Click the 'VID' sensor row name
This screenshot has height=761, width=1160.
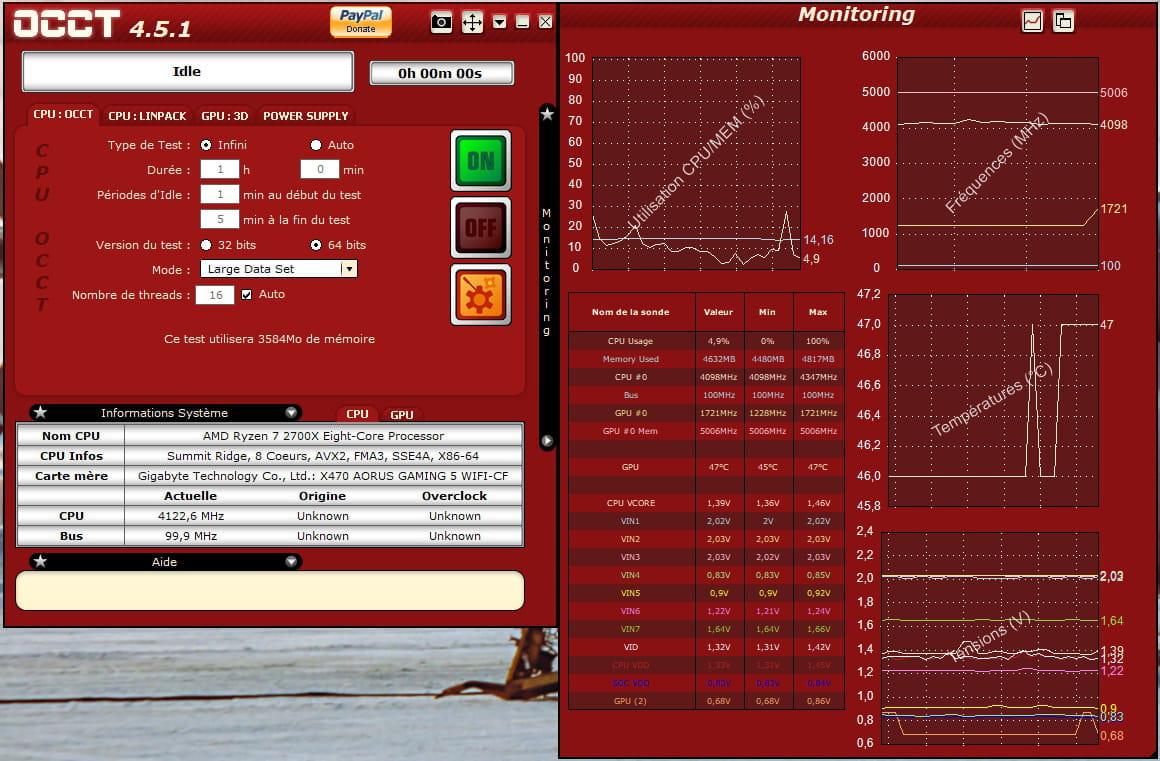[x=630, y=646]
